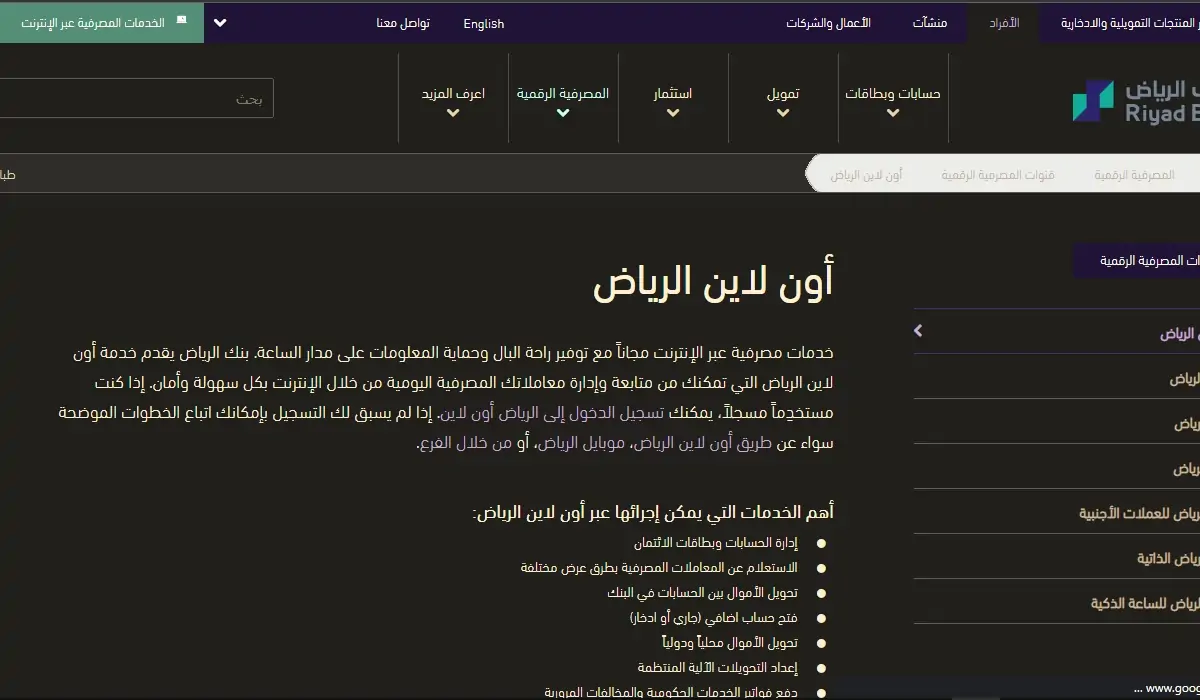The height and width of the screenshot is (700, 1200).
Task: Open the المصرفية الرقمية navigation menu
Action: pos(563,93)
